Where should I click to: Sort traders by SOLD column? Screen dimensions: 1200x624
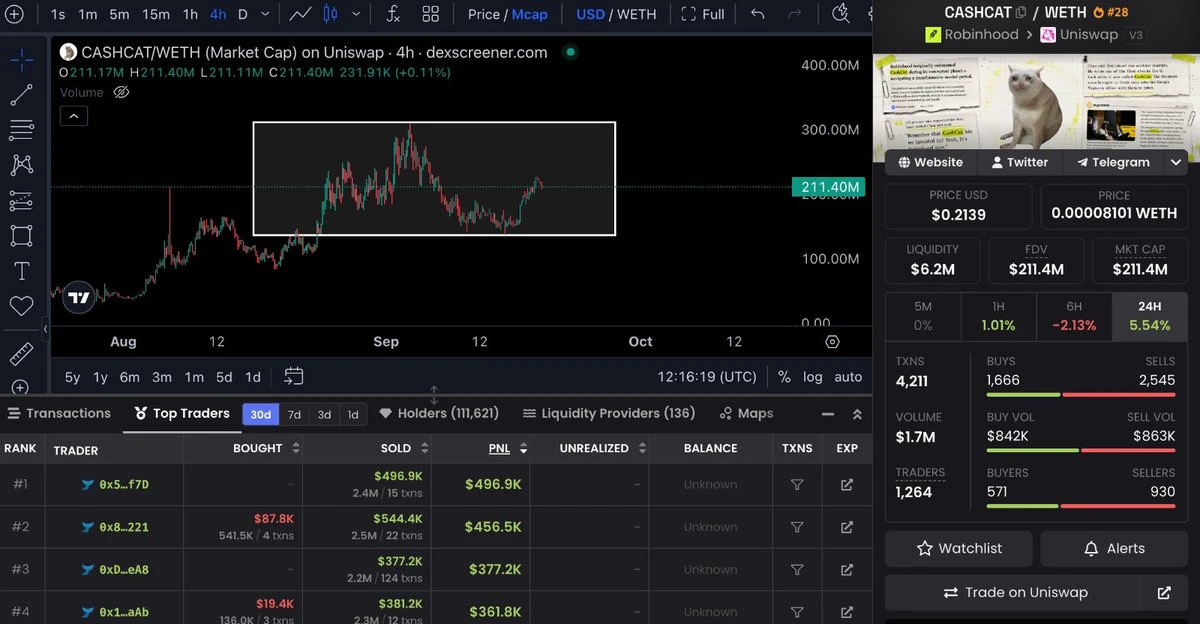(x=404, y=448)
